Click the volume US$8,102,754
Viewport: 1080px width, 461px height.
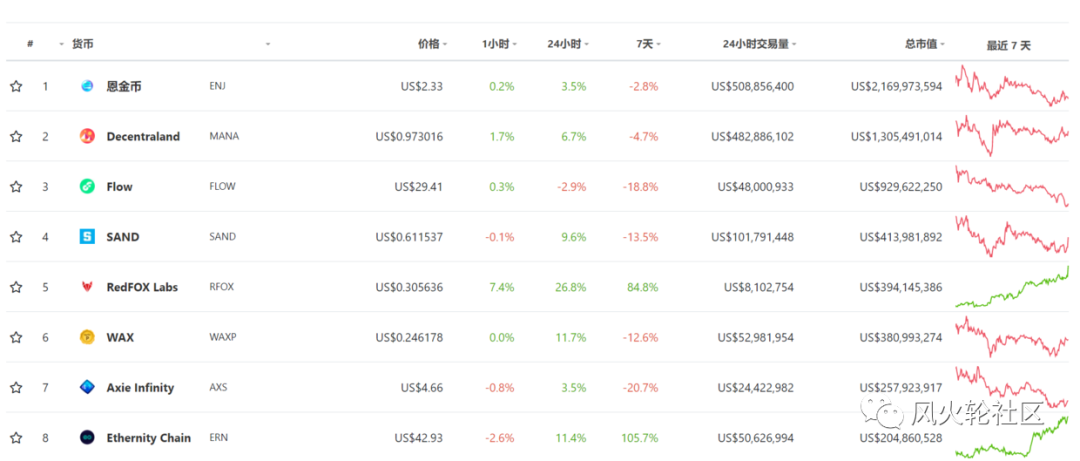click(758, 287)
